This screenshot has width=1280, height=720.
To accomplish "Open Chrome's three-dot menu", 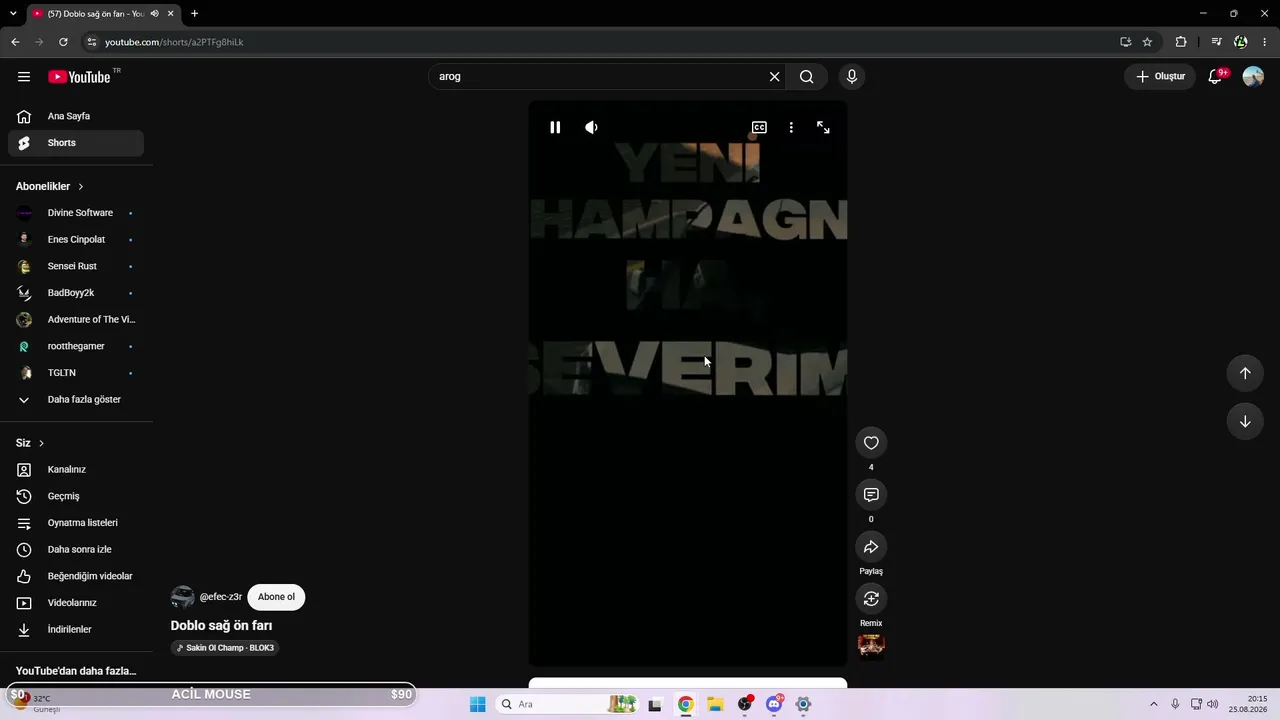I will click(1265, 42).
